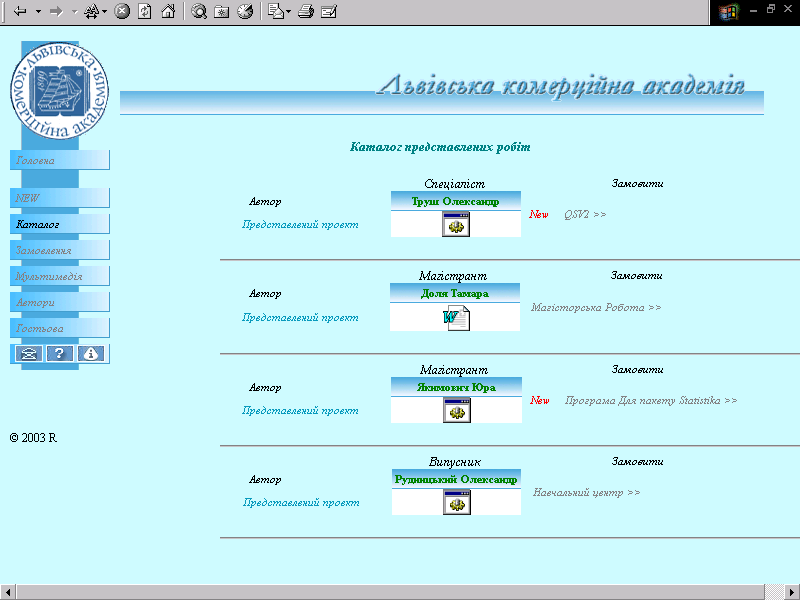Image resolution: width=800 pixels, height=600 pixels.
Task: Click the Edit page toolbar icon
Action: coord(329,11)
